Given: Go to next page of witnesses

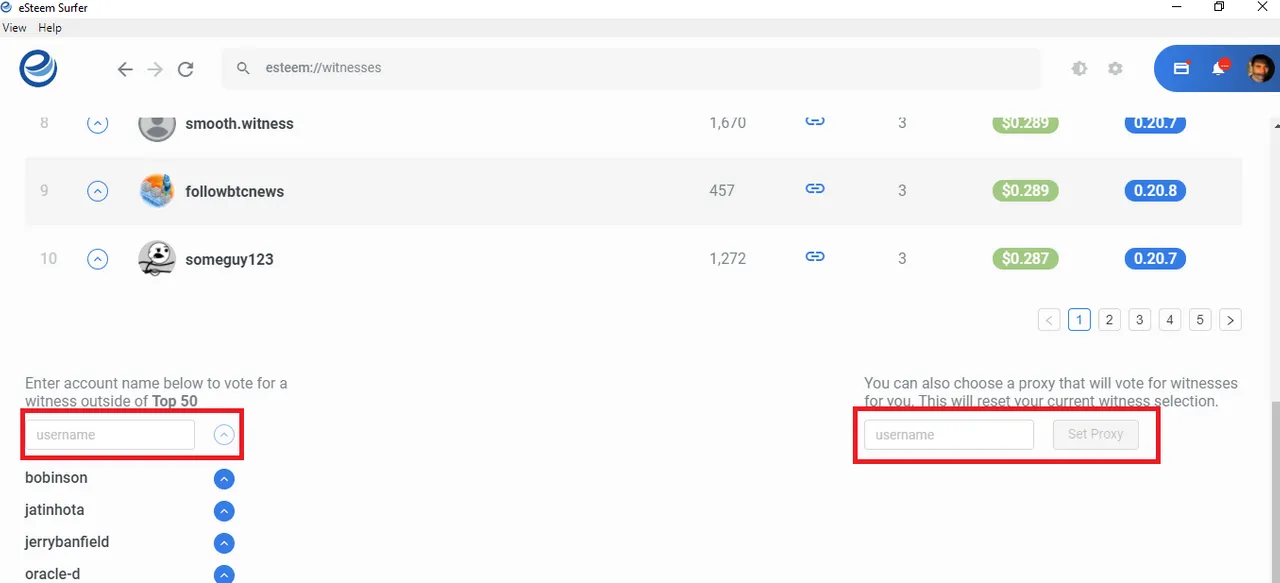Looking at the screenshot, I should (x=1231, y=320).
